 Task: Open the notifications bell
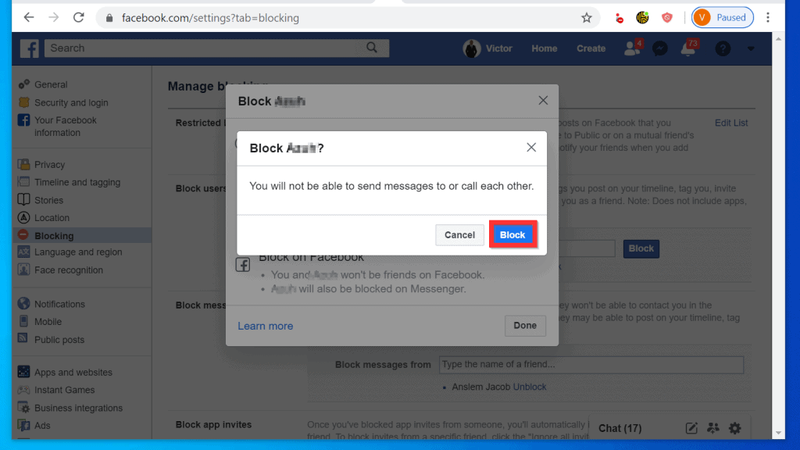click(688, 48)
